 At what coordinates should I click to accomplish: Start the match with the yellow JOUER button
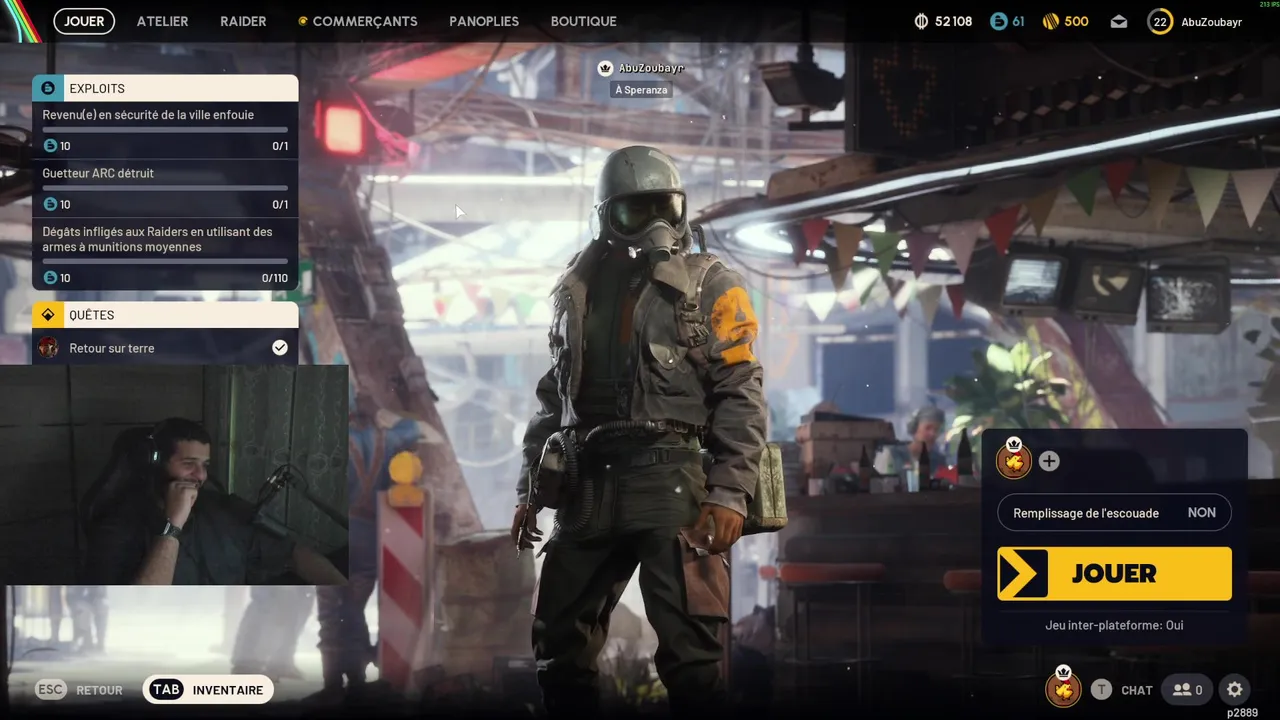[x=1114, y=573]
